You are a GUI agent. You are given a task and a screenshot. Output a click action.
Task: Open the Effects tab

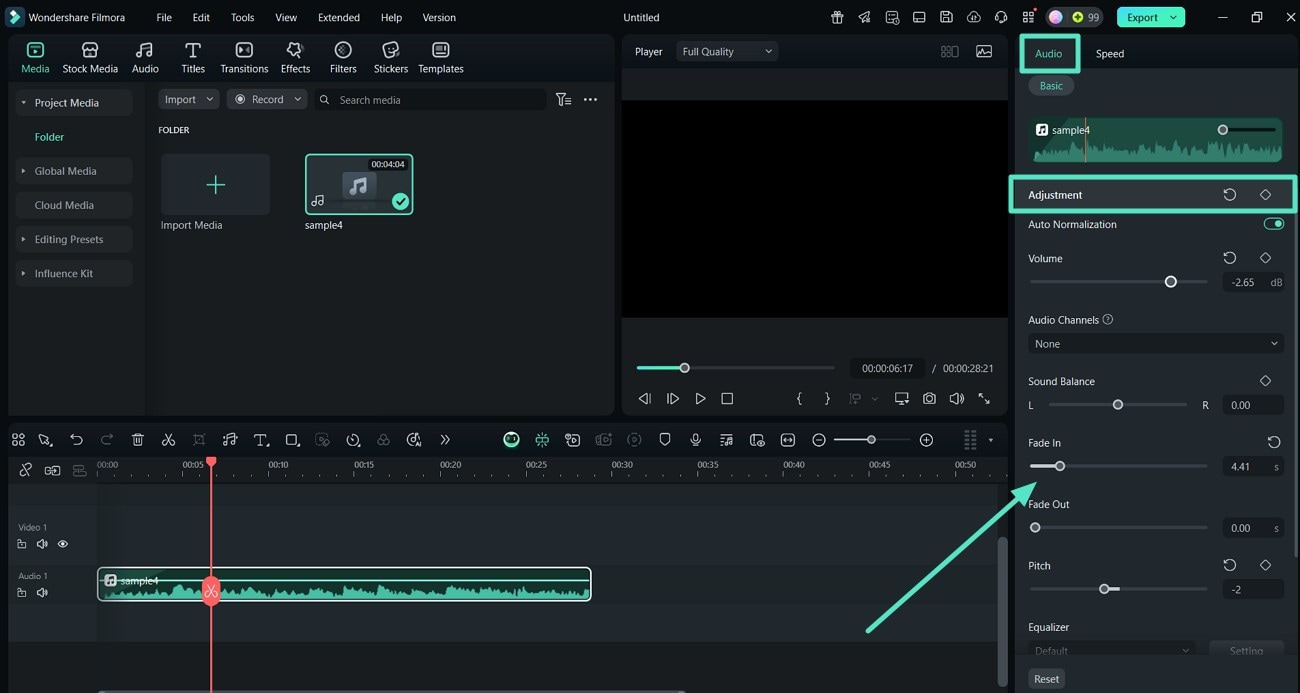click(x=295, y=58)
